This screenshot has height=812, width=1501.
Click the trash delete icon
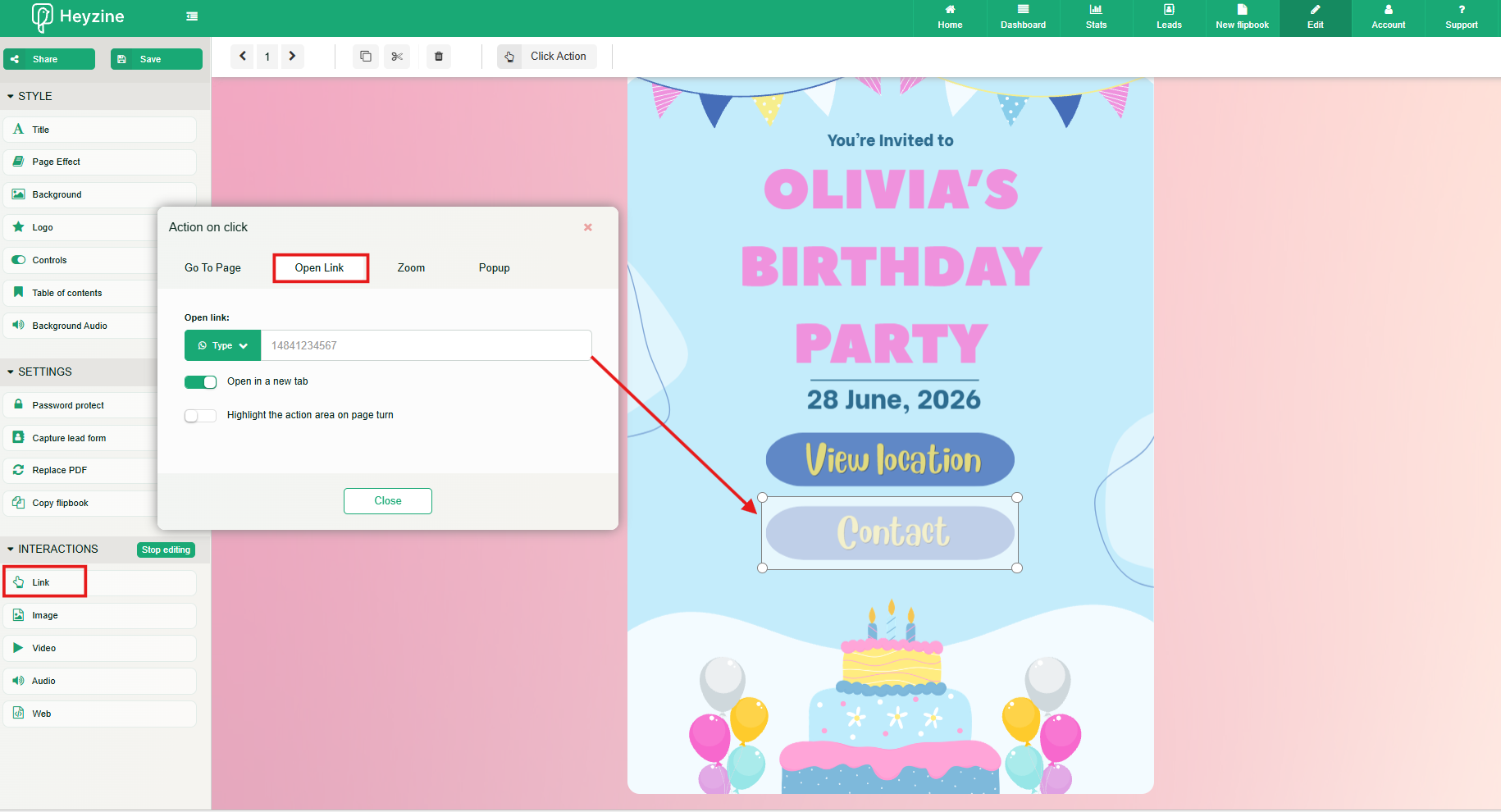[439, 57]
